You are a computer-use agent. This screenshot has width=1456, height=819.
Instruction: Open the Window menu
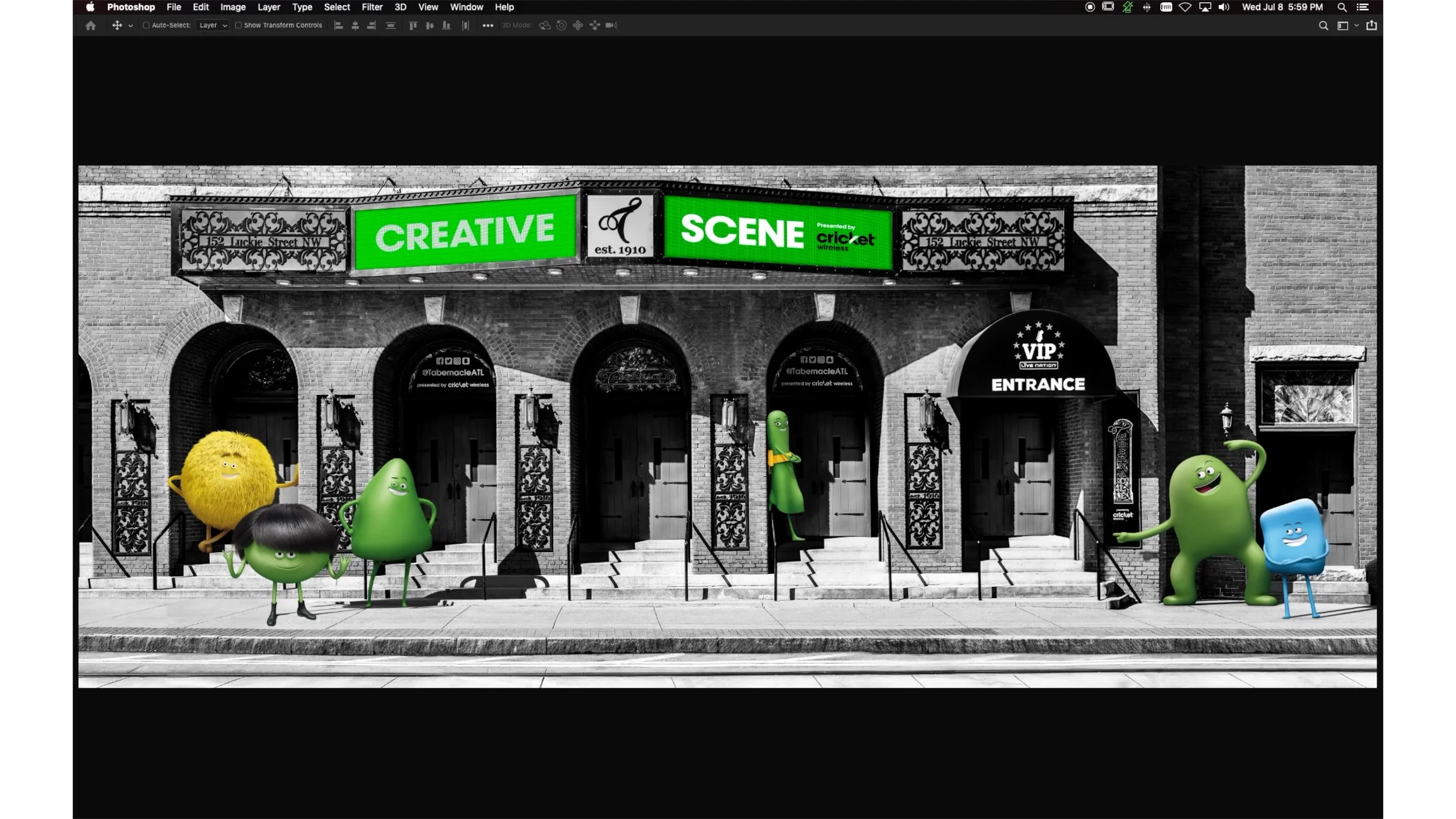pyautogui.click(x=466, y=7)
